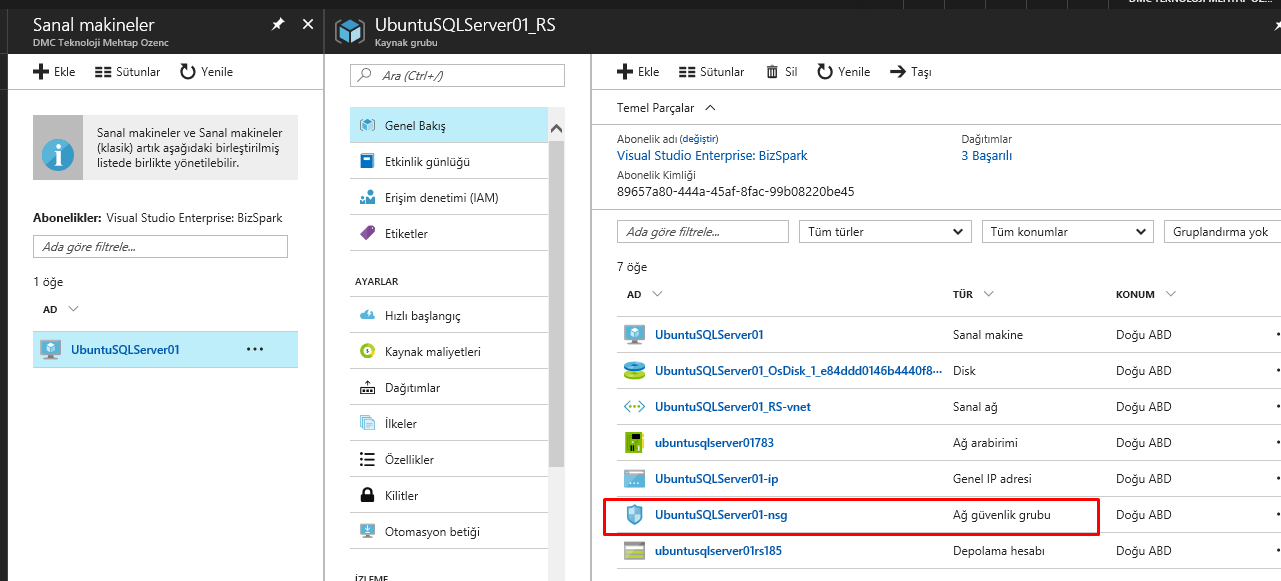Open Visual Studio Enterprise: BizSpark link
This screenshot has height=581, width=1281.
tap(712, 156)
